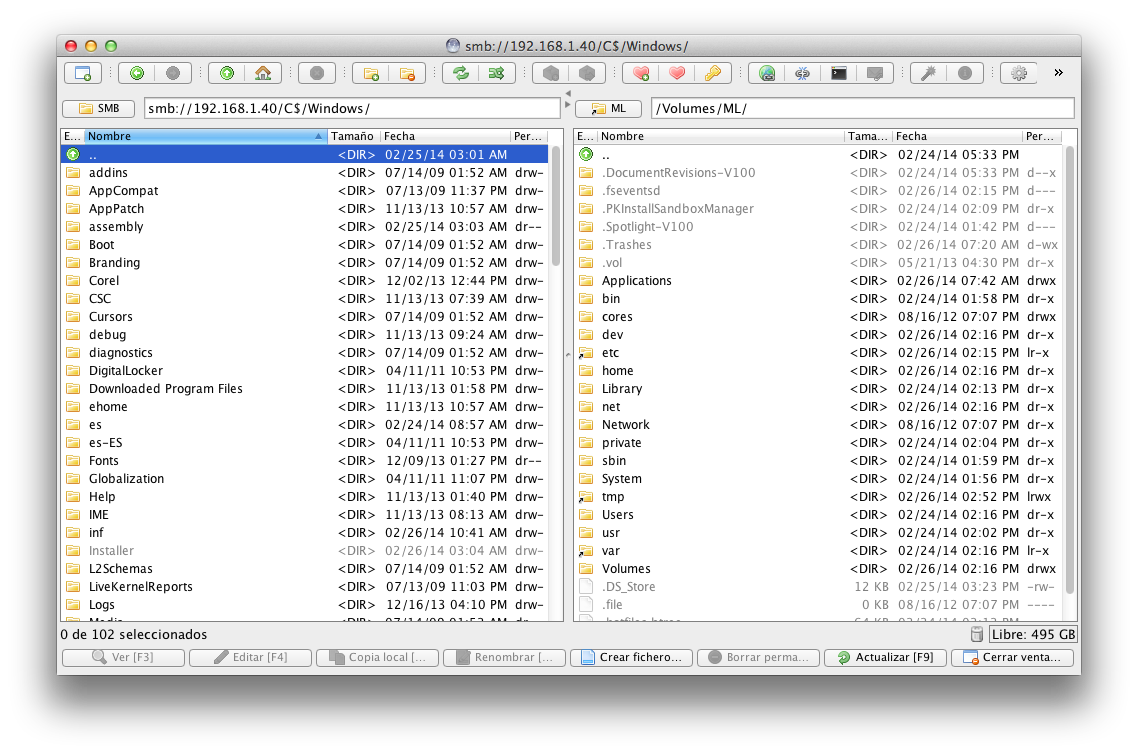The image size is (1138, 754).
Task: Sort left panel by Tamaño column
Action: pos(353,136)
